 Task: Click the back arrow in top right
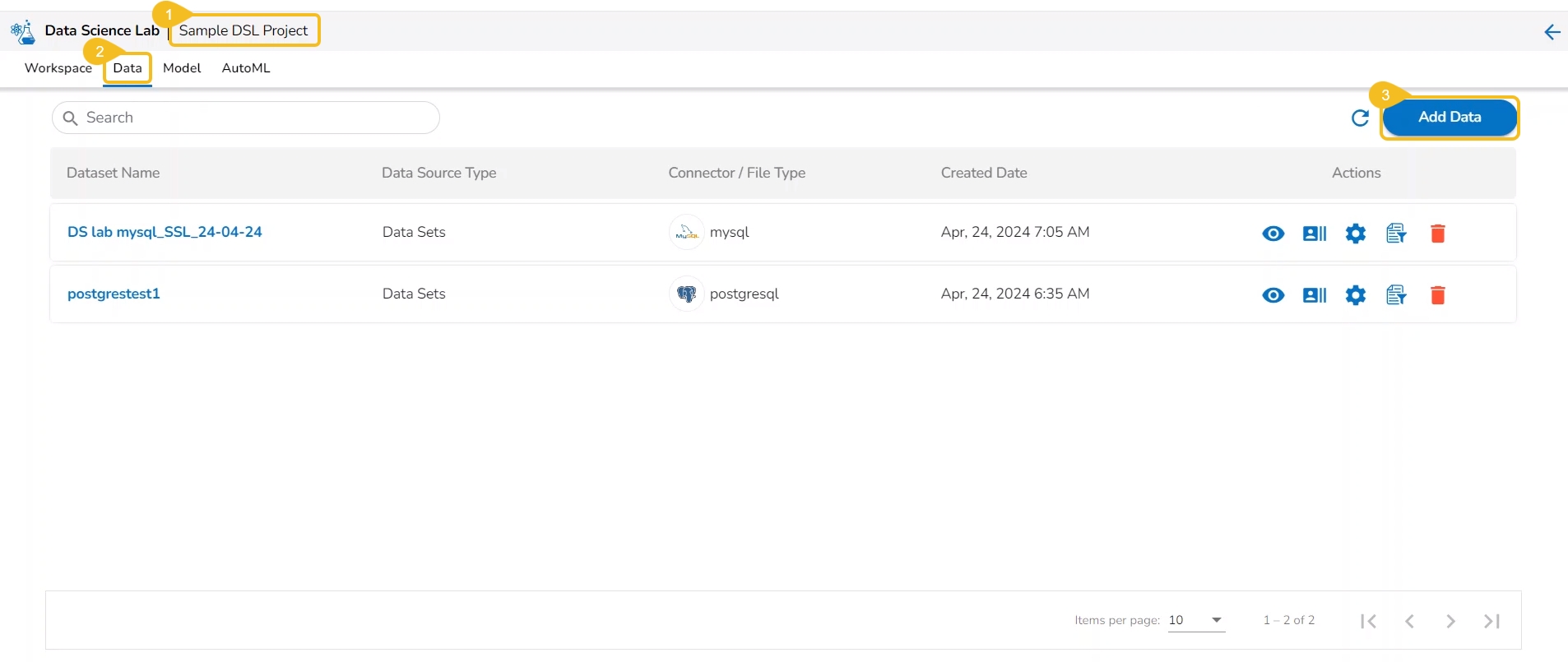pyautogui.click(x=1552, y=32)
